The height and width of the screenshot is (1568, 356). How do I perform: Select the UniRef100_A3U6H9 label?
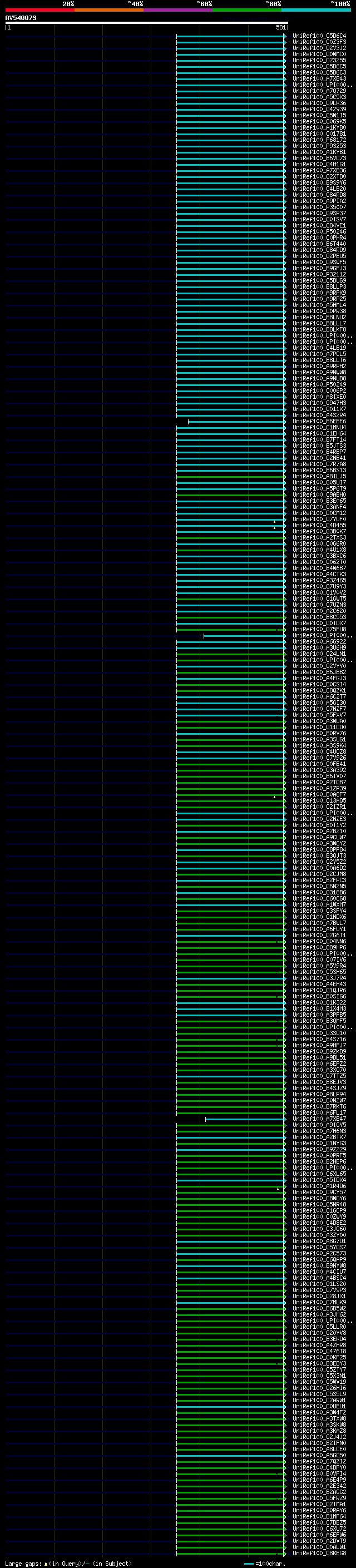tap(319, 647)
